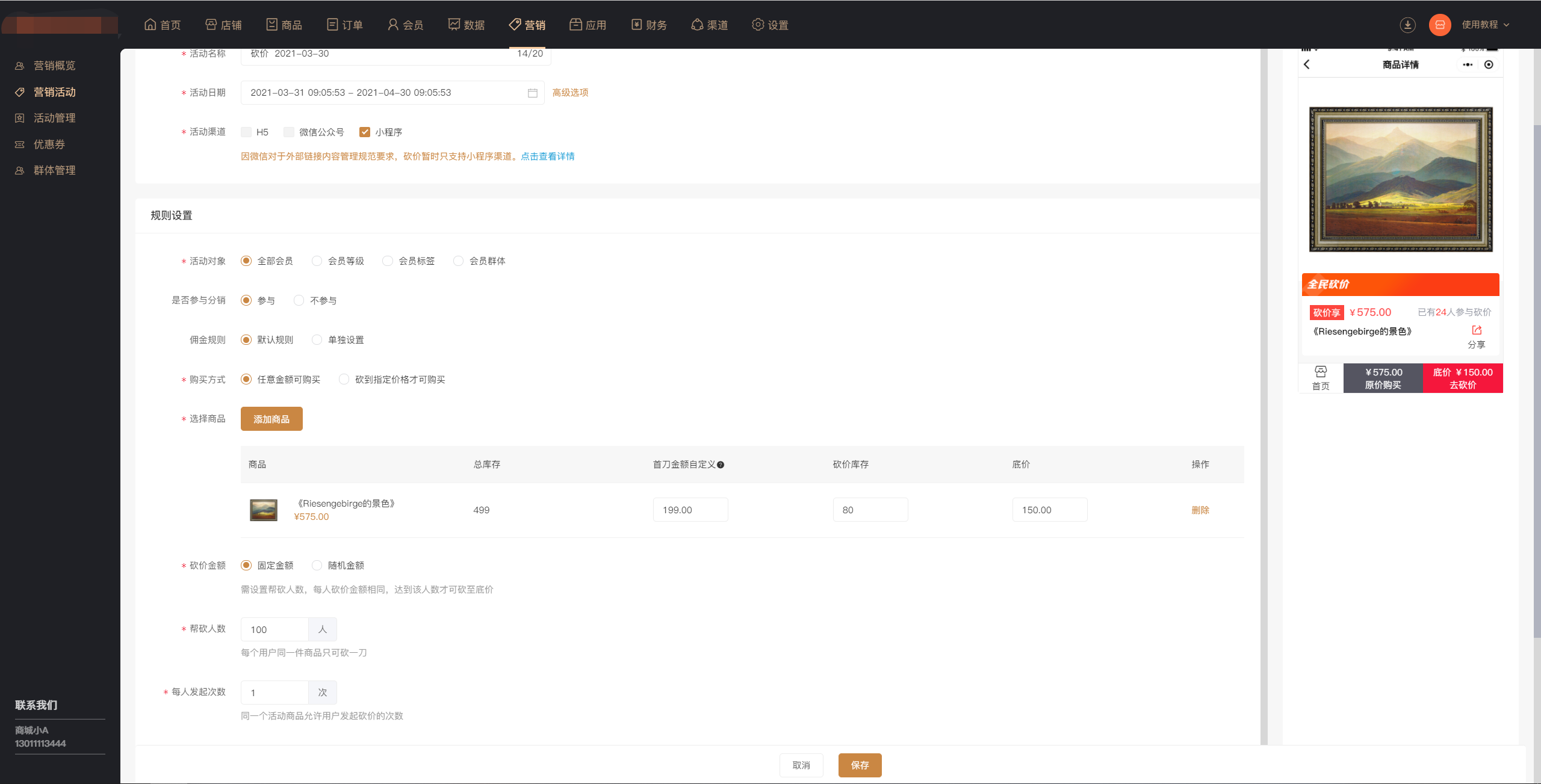This screenshot has width=1541, height=784.
Task: Expand the 使用教程 dropdown
Action: pyautogui.click(x=1485, y=25)
